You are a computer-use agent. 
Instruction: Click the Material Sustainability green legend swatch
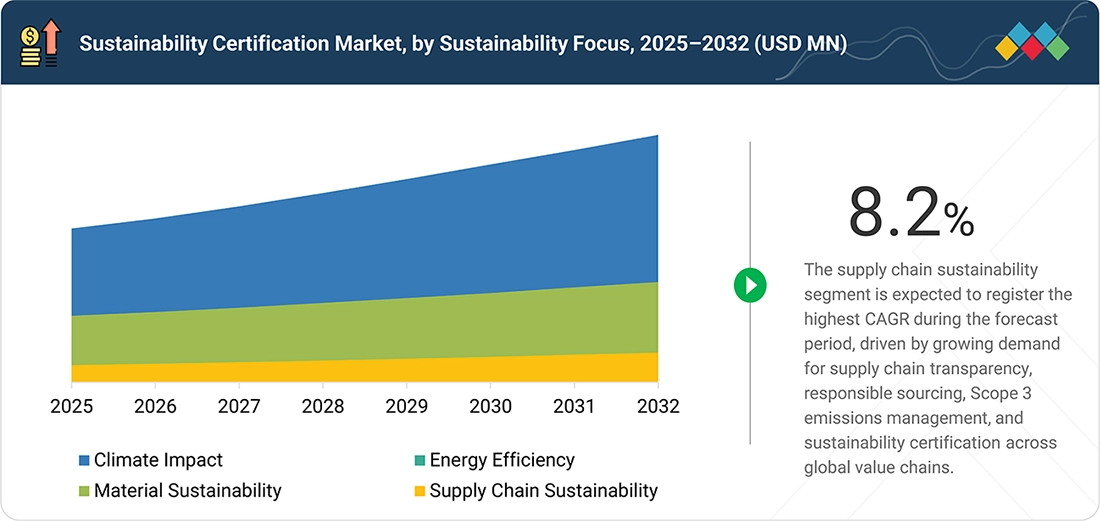84,491
